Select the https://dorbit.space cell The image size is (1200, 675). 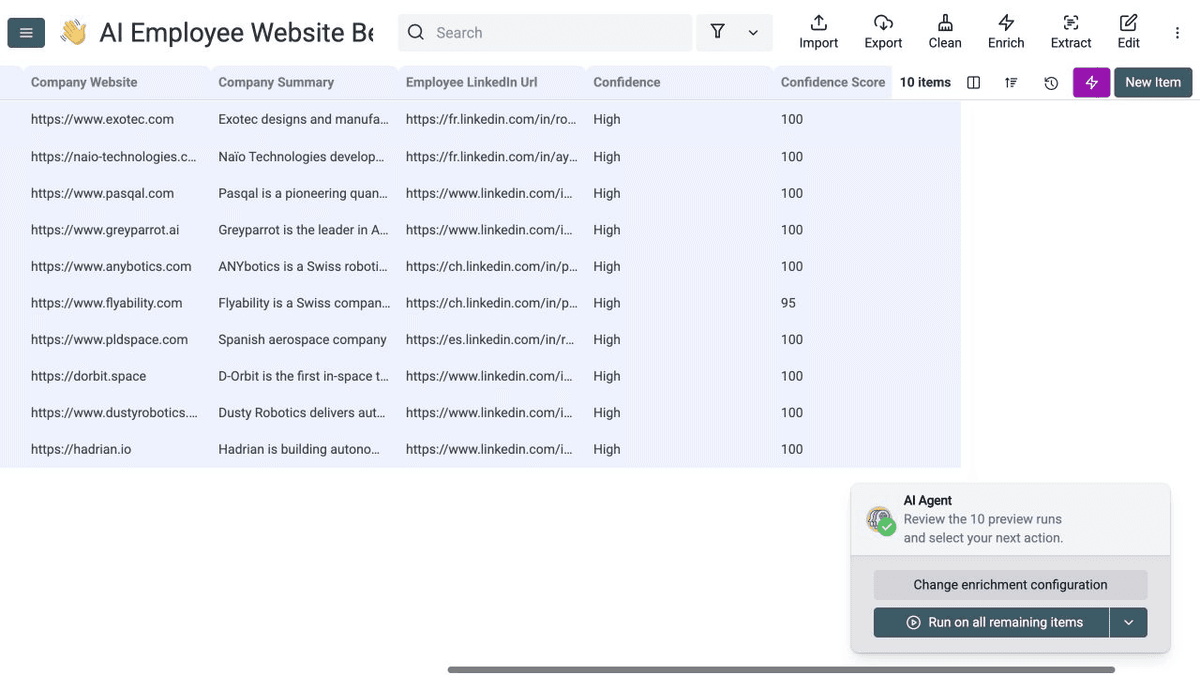click(88, 376)
